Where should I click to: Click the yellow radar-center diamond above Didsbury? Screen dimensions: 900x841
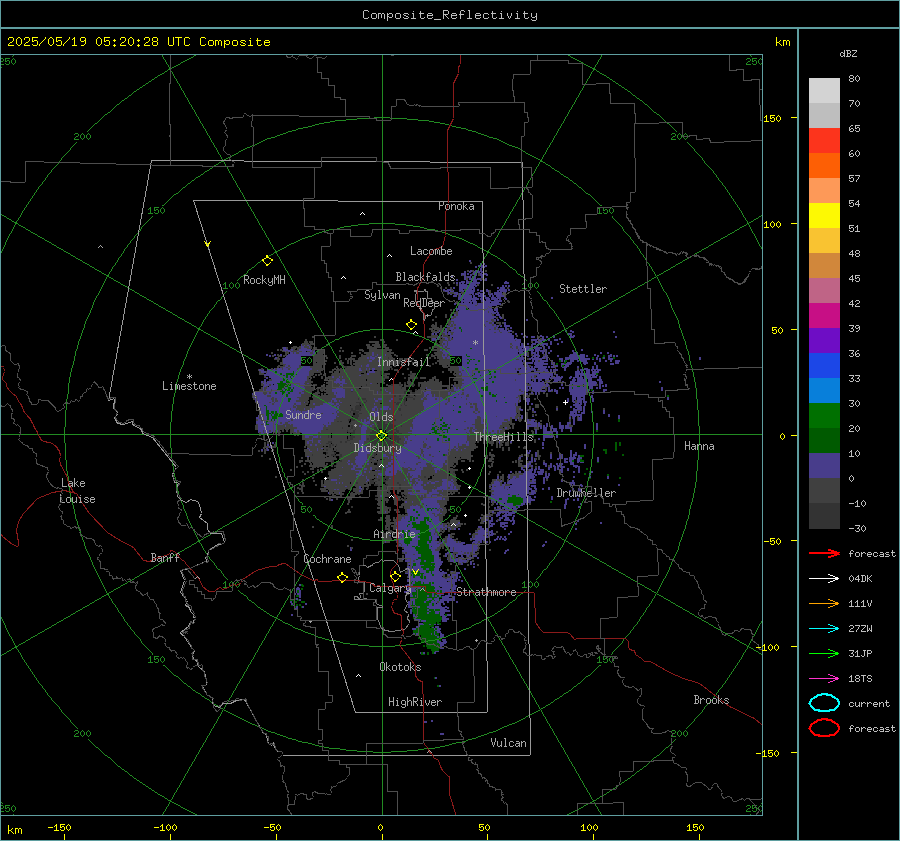click(381, 436)
